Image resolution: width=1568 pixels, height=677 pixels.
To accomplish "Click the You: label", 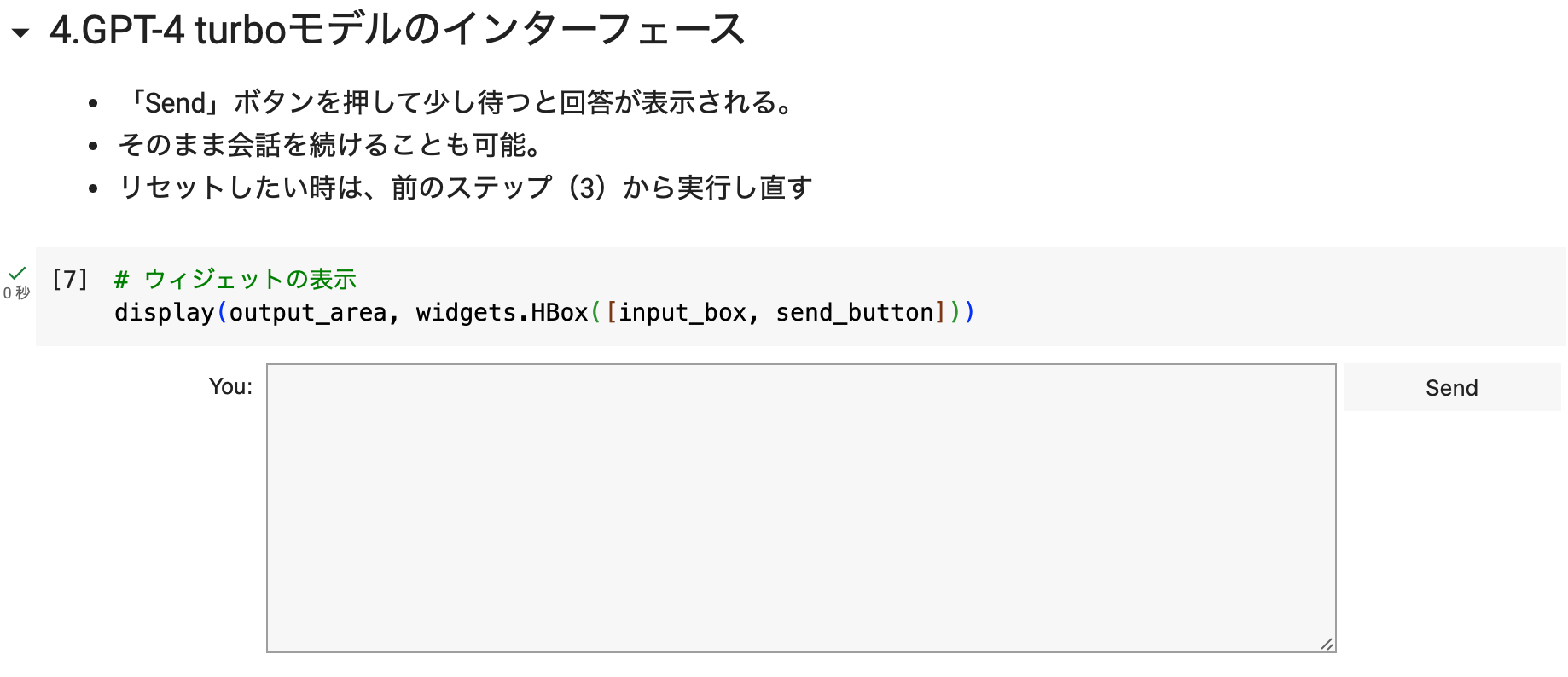I will (x=230, y=387).
